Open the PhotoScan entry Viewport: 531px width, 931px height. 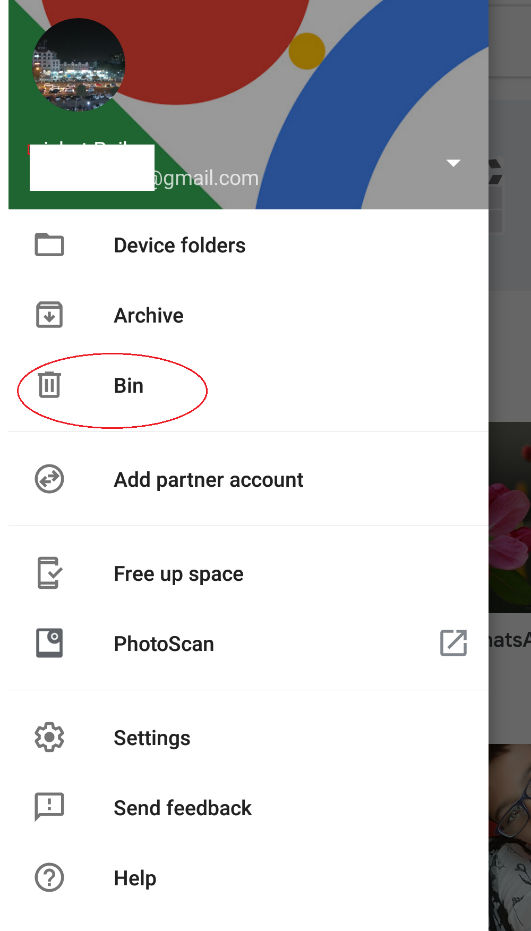(x=248, y=643)
